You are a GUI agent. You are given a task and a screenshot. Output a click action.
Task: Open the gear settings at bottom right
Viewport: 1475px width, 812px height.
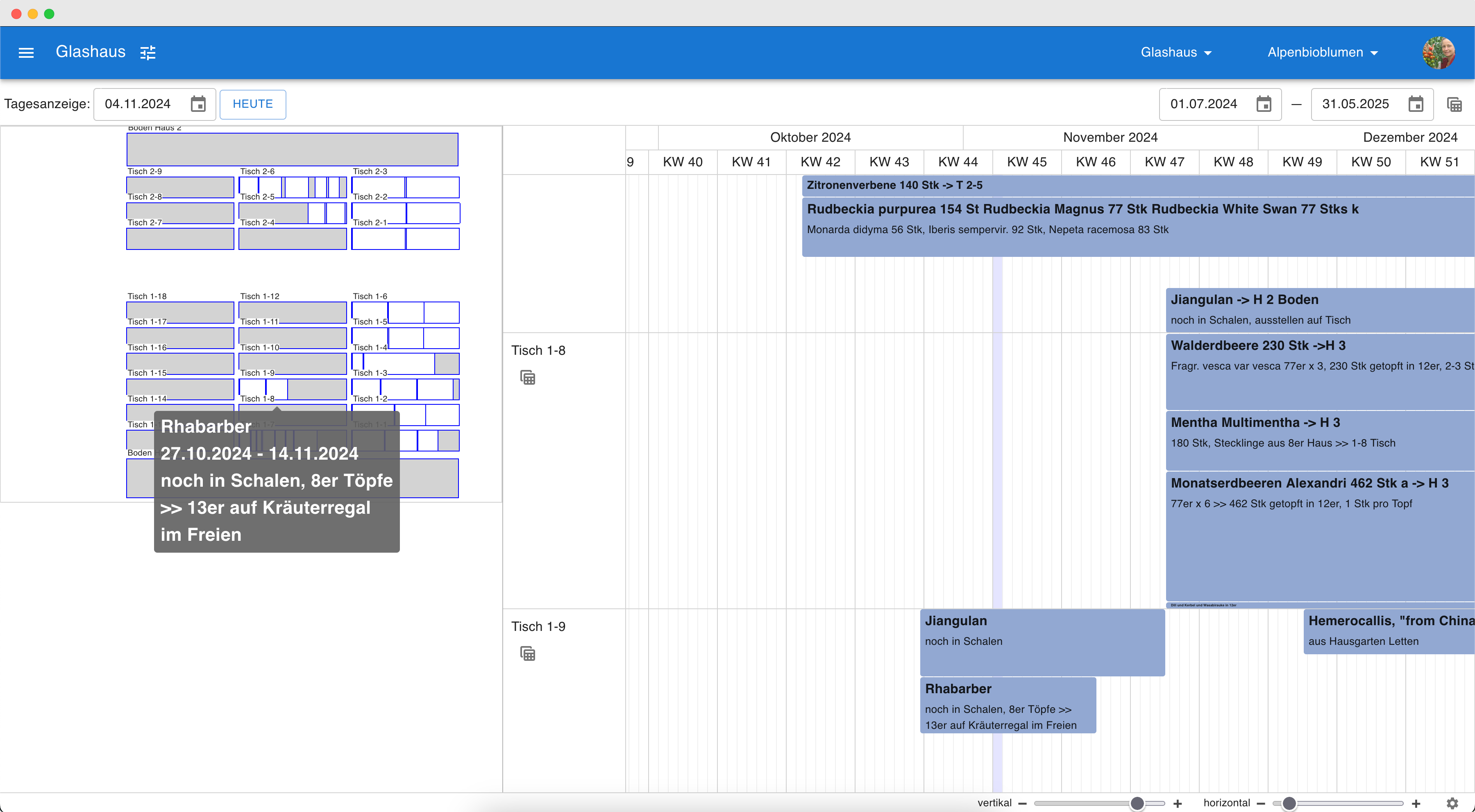[1452, 803]
